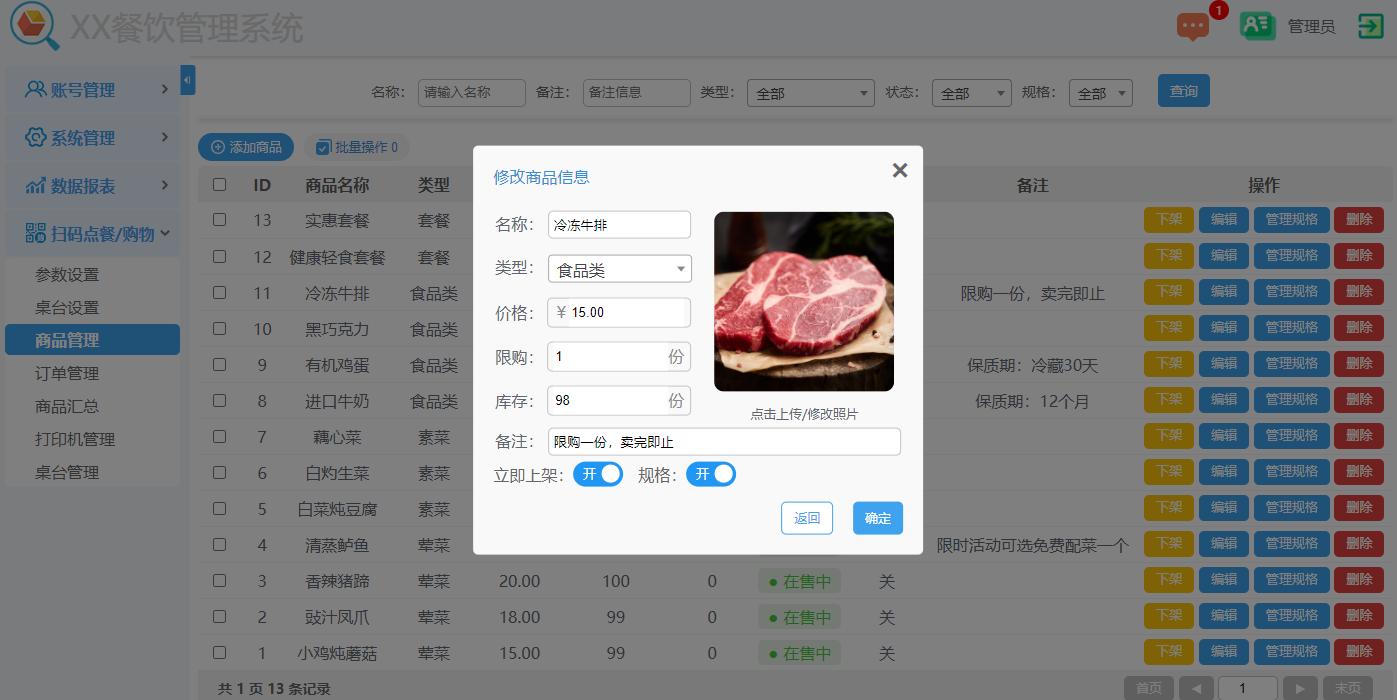Viewport: 1397px width, 700px height.
Task: Collapse the sidebar with the arrow icon
Action: [x=187, y=80]
